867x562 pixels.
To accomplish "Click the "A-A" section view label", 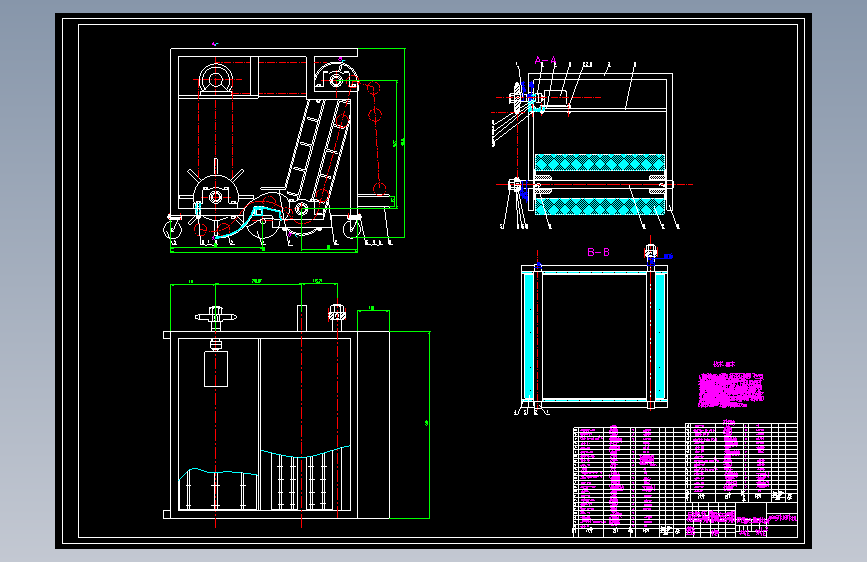I will [x=545, y=60].
